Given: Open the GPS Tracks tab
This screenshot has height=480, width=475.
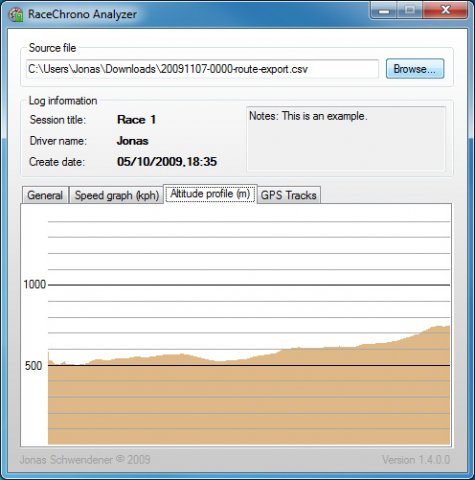Looking at the screenshot, I should tap(289, 195).
